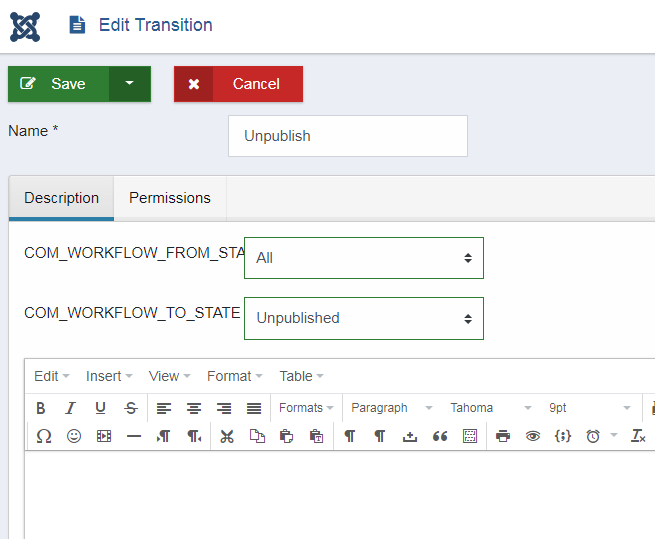Insert nonbreaking space icon
Viewport: 655px width, 539px height.
[x=410, y=436]
